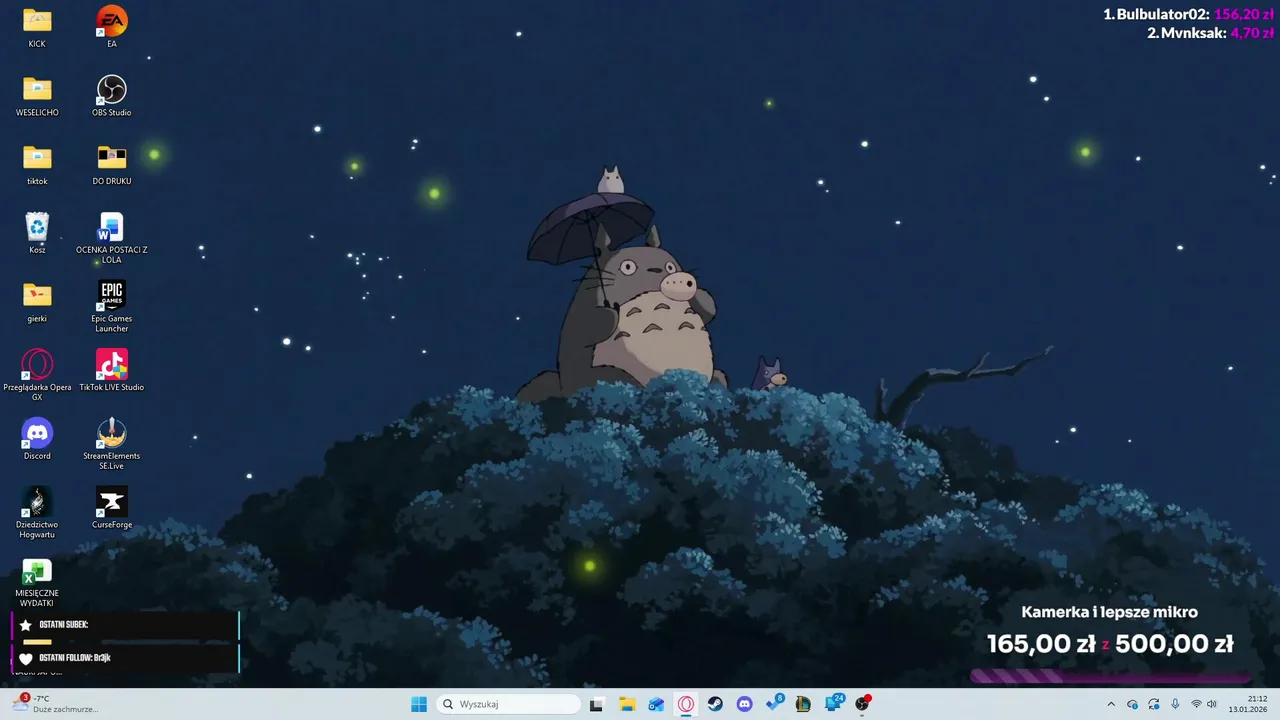Open Wi-Fi network quick settings

click(x=1196, y=704)
